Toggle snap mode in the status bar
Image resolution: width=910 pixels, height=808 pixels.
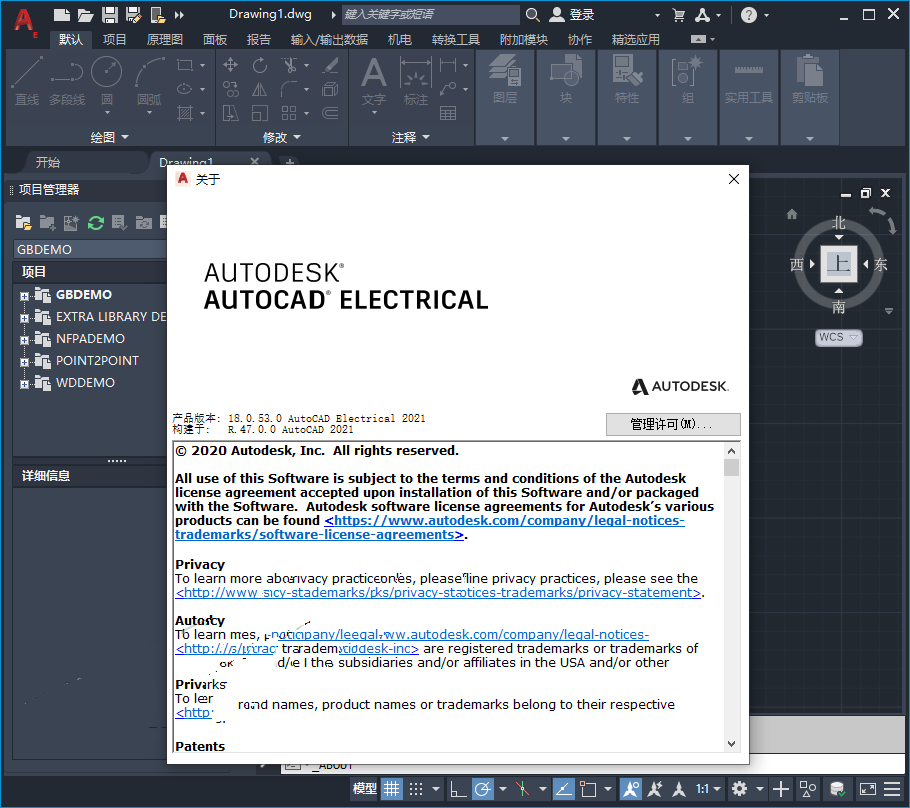pos(416,789)
